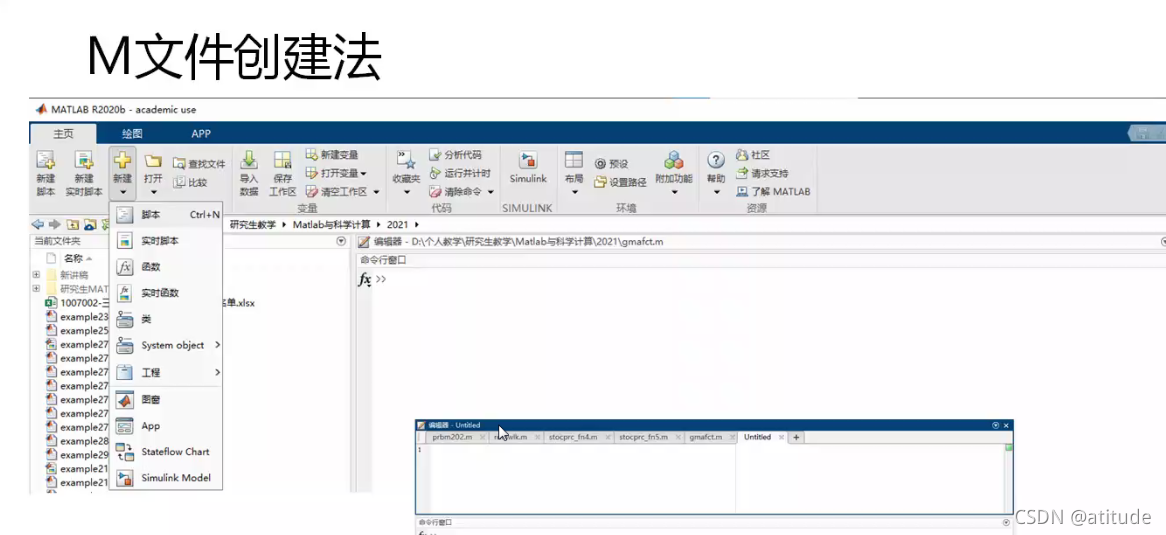Open the gmafct.m editor tab

coord(706,437)
